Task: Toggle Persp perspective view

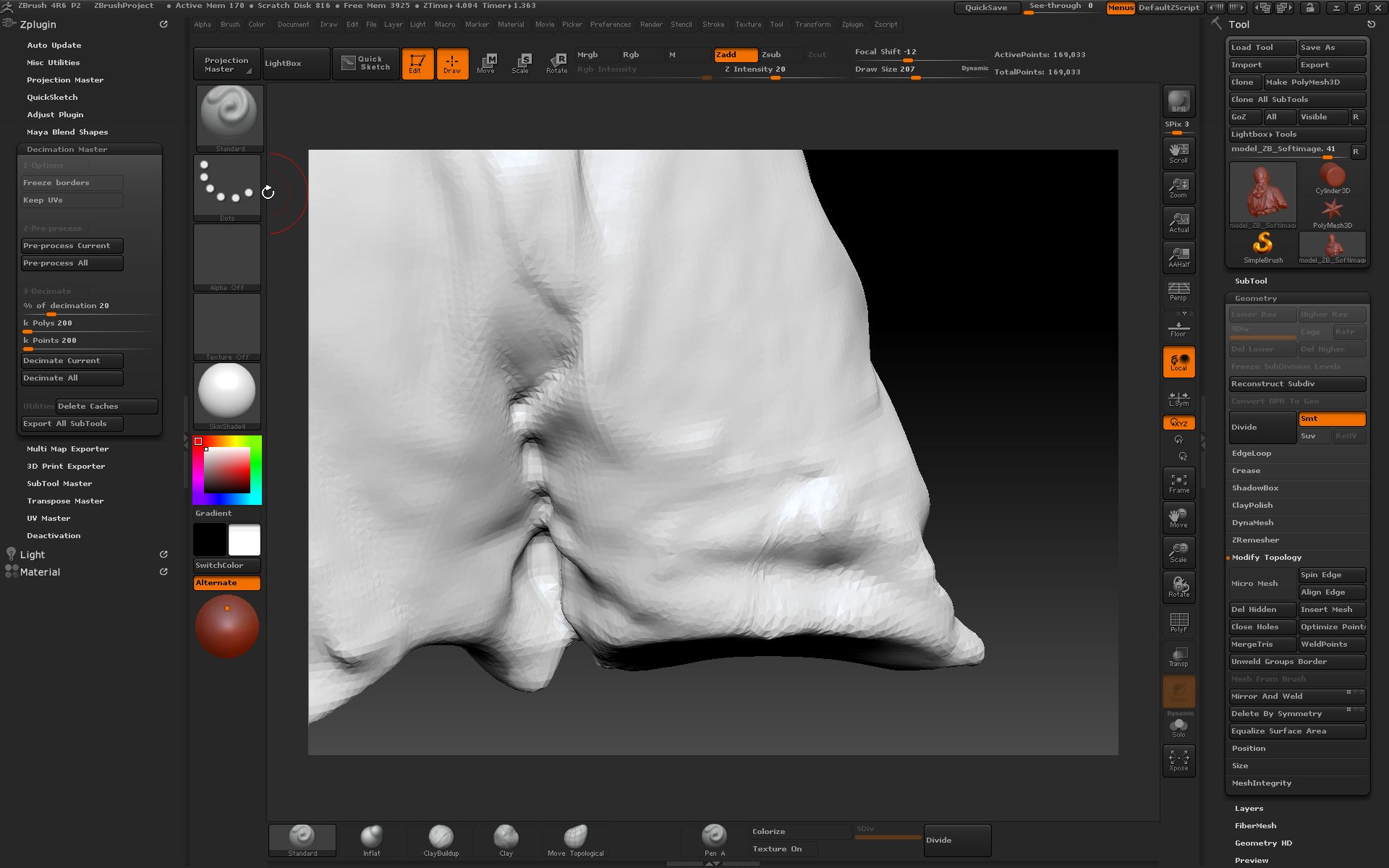Action: point(1178,292)
